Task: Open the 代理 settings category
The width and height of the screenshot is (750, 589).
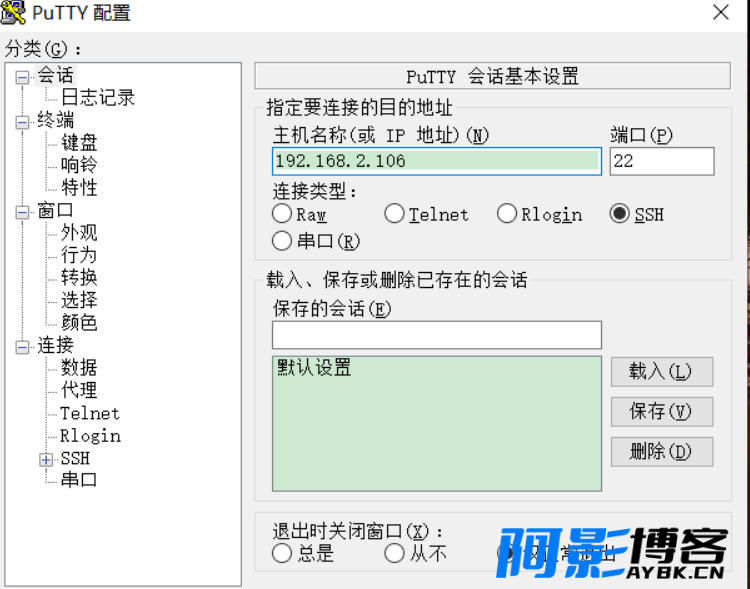Action: (x=79, y=390)
